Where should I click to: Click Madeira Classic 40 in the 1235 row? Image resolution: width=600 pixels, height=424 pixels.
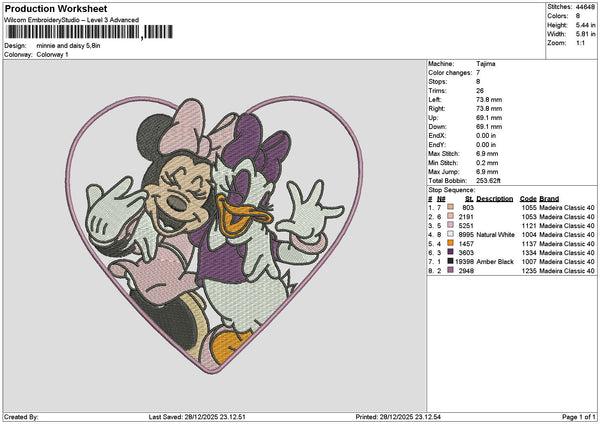pos(567,271)
